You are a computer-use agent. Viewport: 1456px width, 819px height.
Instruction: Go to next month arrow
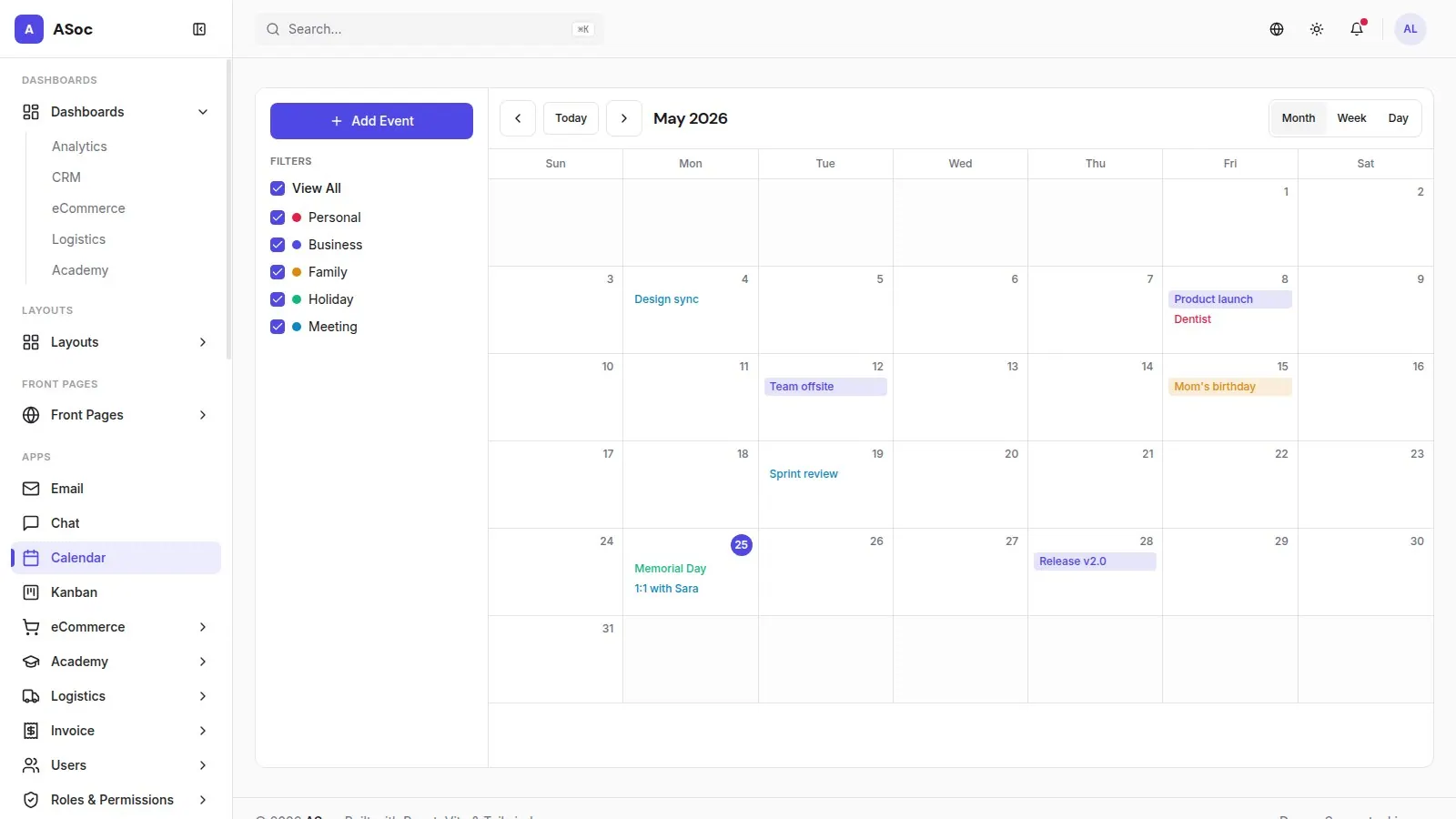tap(624, 118)
